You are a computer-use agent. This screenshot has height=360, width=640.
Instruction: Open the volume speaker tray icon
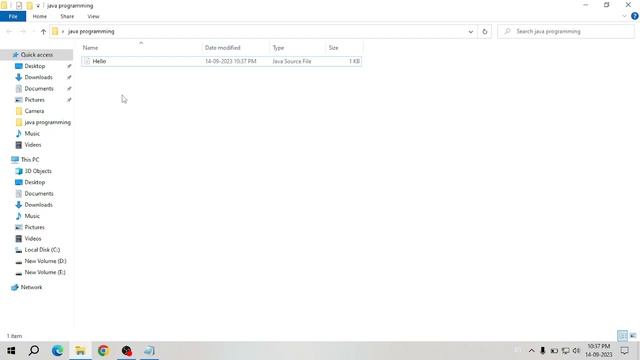pos(576,351)
